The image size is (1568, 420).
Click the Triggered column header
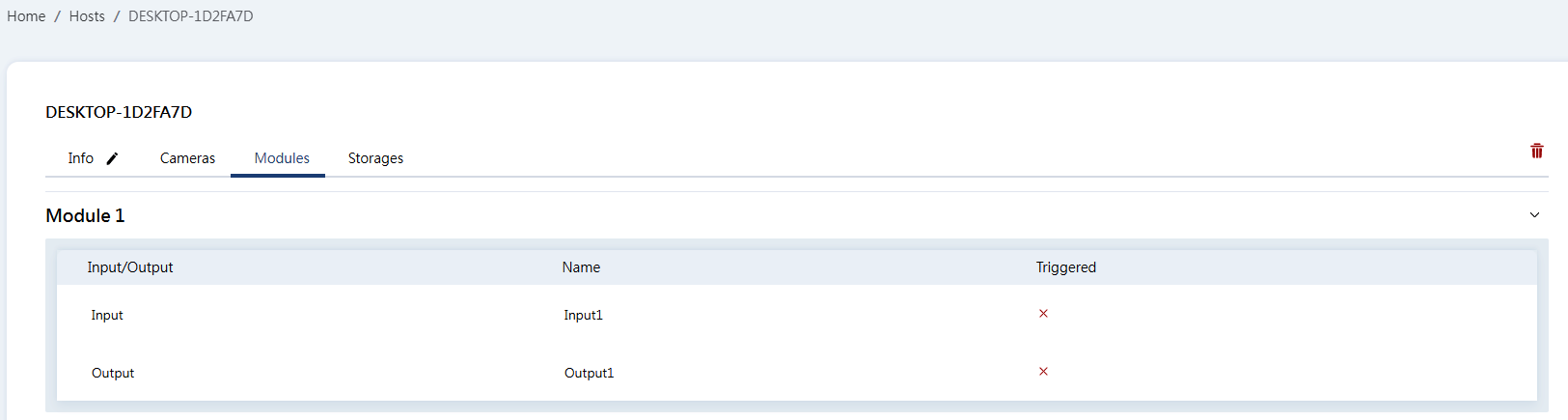click(1065, 267)
